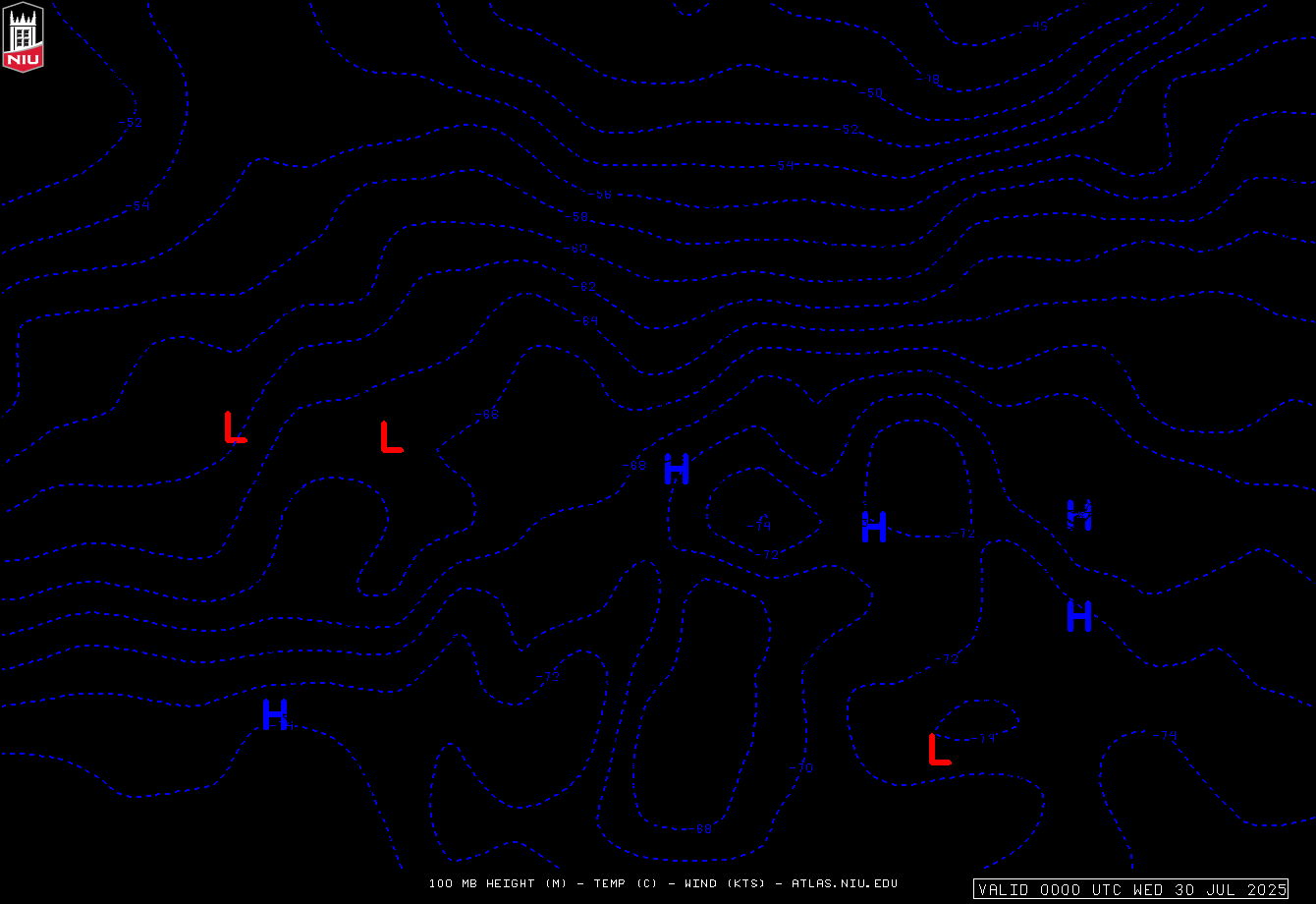This screenshot has height=904, width=1316.
Task: Open the ATLAS.NIU.EDU footer link
Action: click(845, 883)
